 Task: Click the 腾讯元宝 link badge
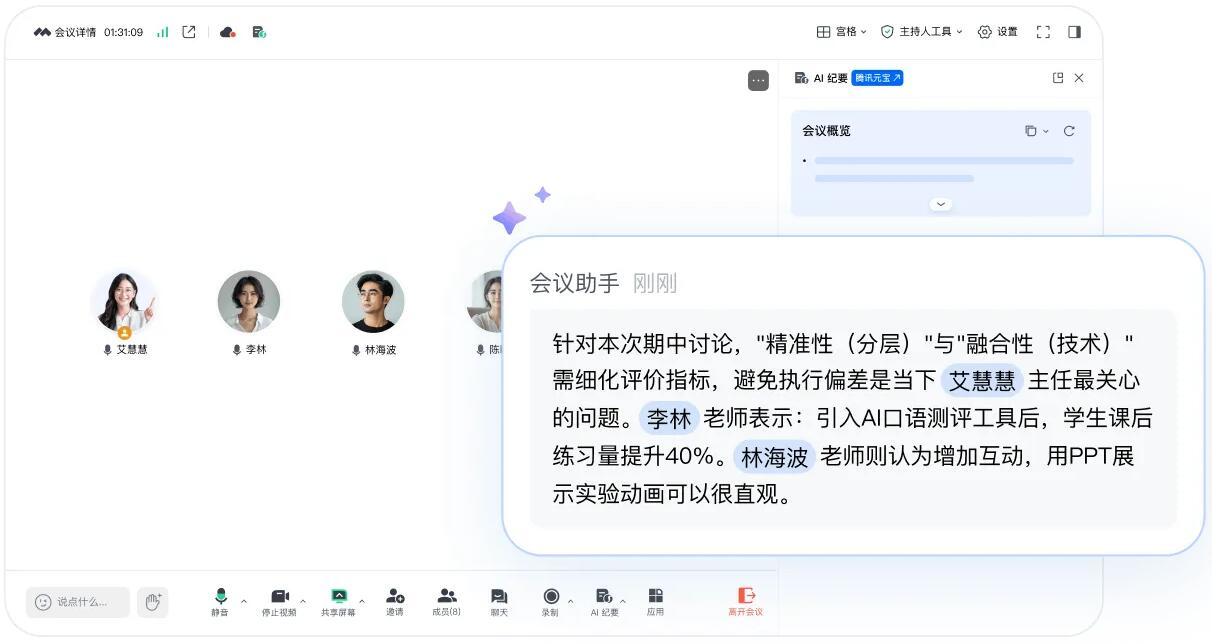click(x=877, y=78)
